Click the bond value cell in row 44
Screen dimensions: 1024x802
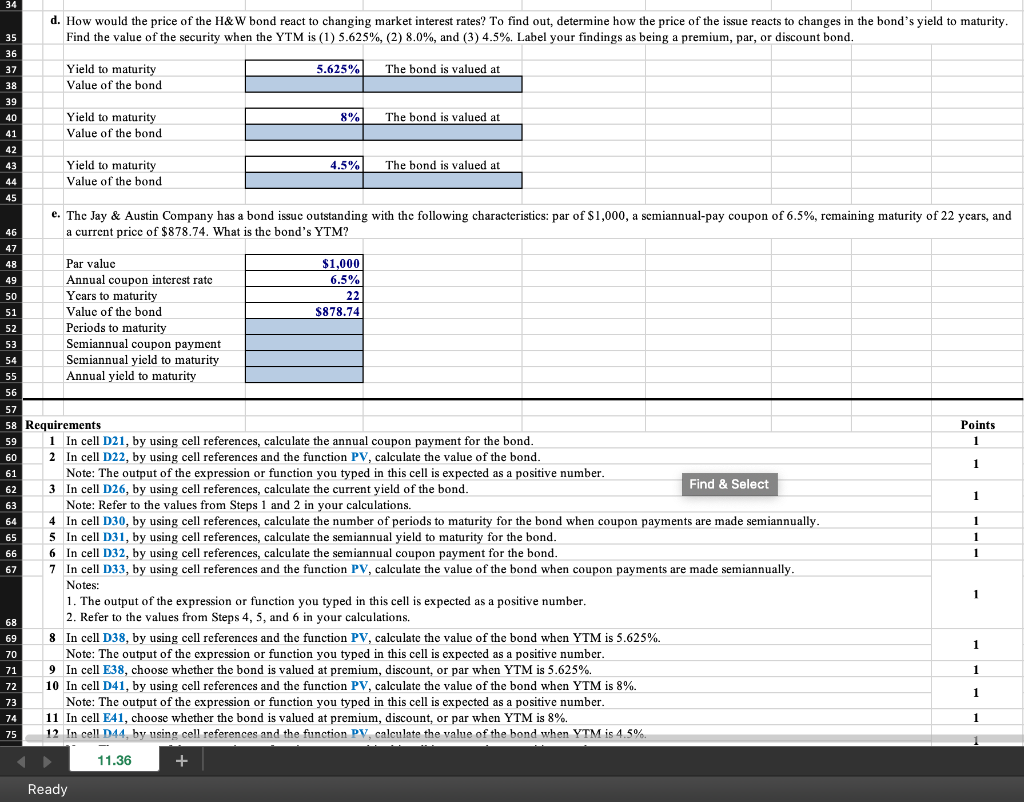coord(304,181)
